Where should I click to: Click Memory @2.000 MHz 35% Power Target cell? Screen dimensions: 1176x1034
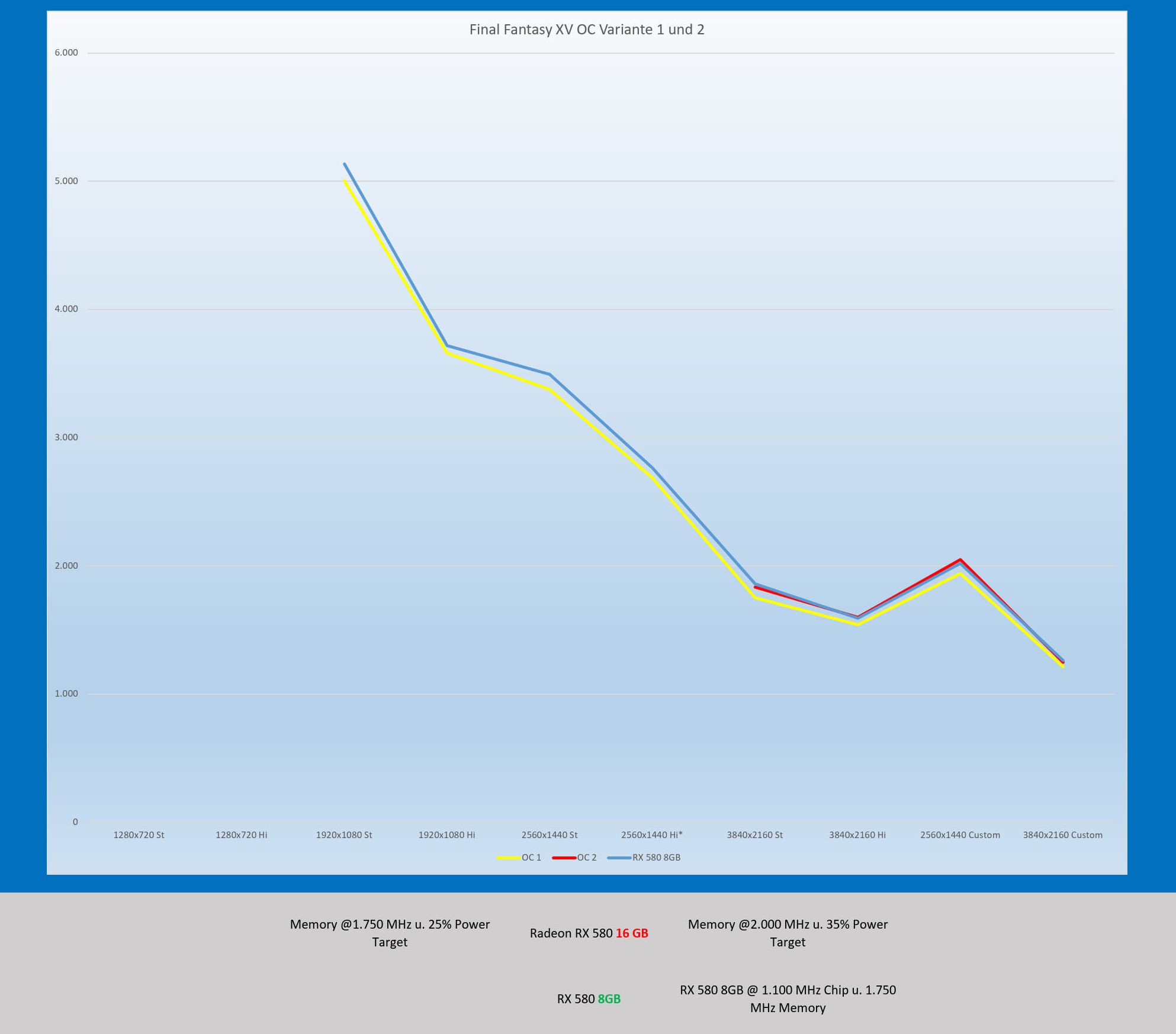click(788, 933)
